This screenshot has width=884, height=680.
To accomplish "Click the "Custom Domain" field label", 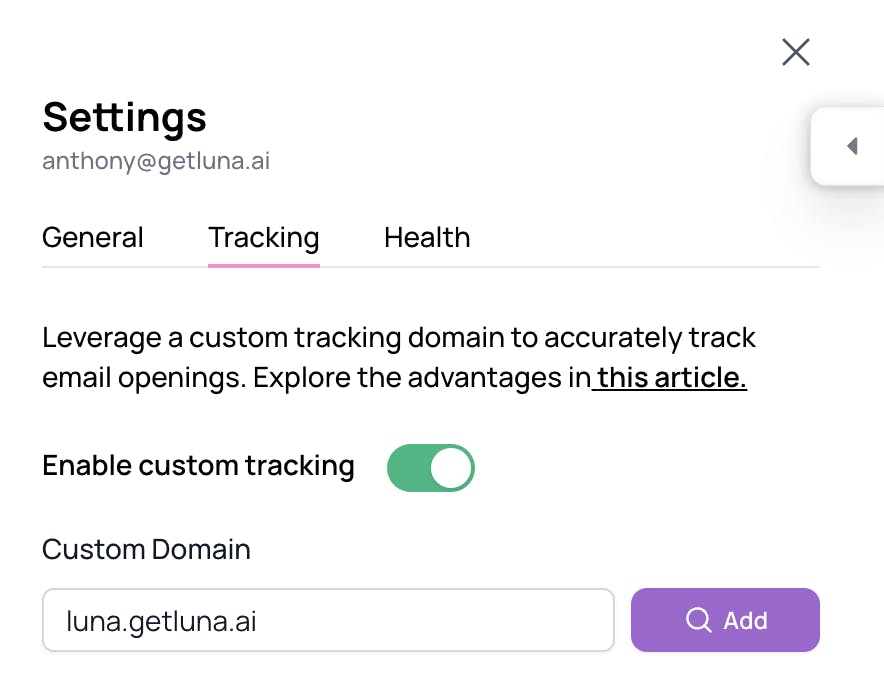I will coord(146,549).
